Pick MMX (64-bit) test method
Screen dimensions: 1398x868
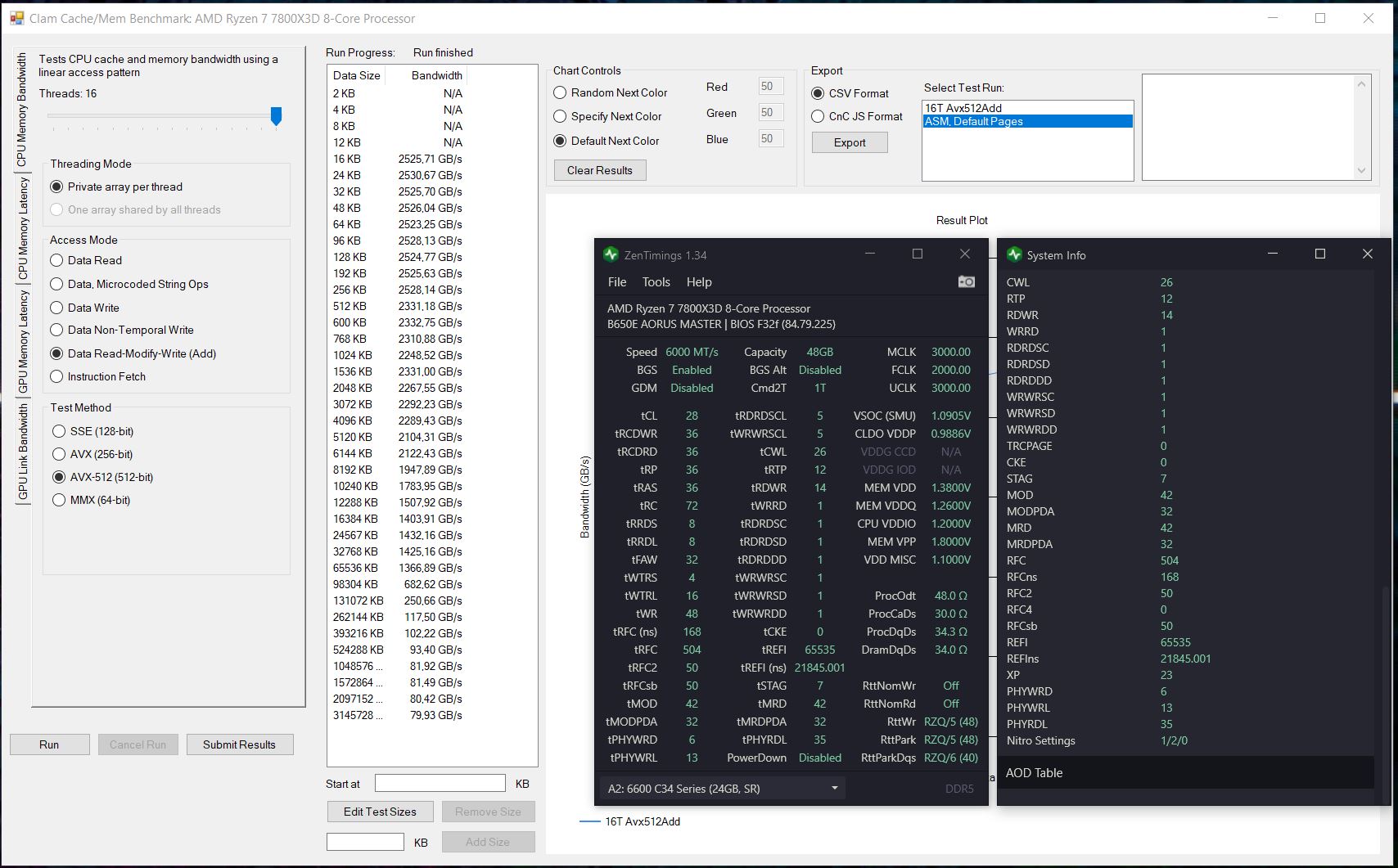click(91, 500)
